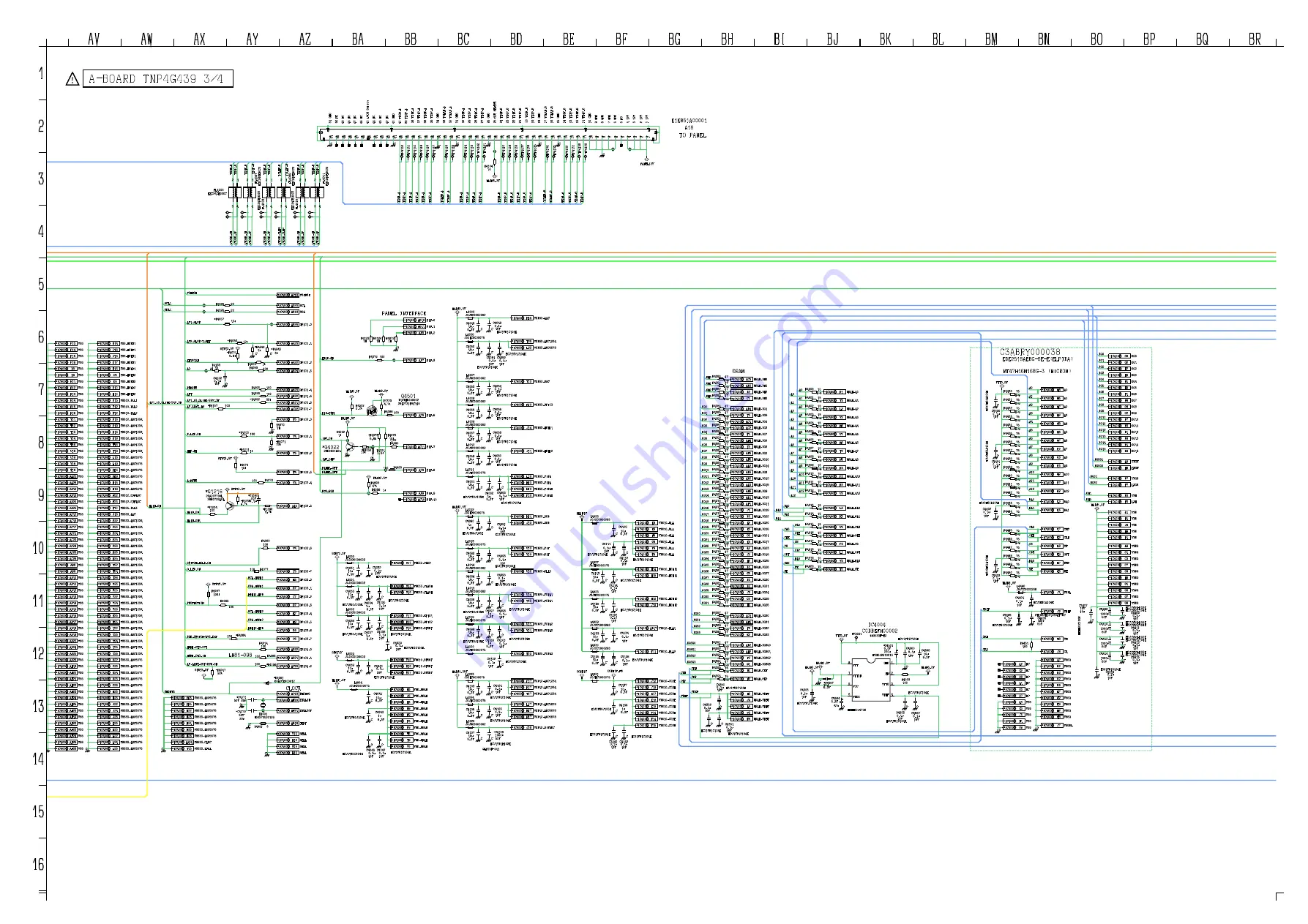Click column header BL
Screen dimensions: 1308x924
coord(938,40)
